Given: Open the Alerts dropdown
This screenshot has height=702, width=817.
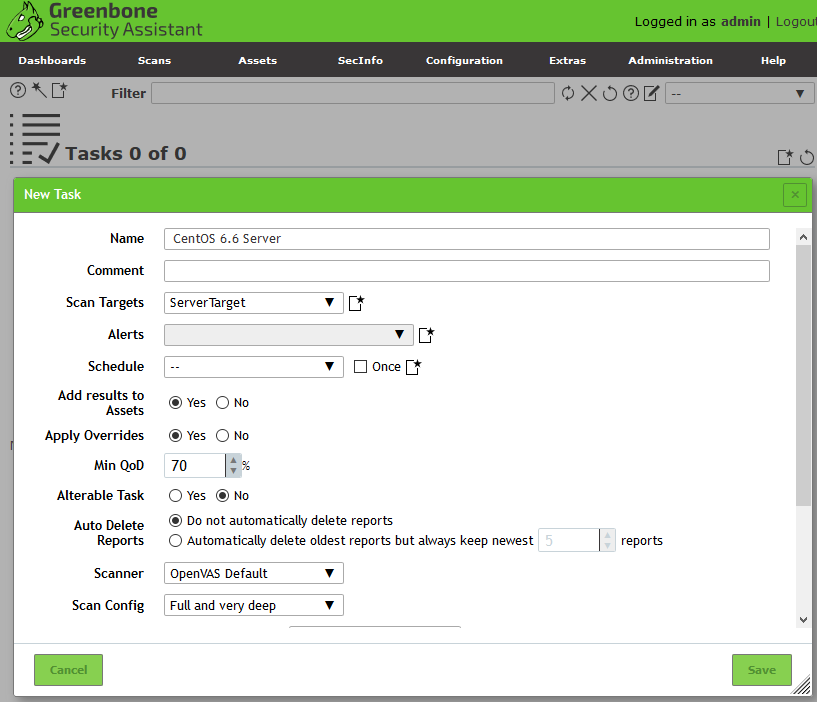Looking at the screenshot, I should click(289, 335).
